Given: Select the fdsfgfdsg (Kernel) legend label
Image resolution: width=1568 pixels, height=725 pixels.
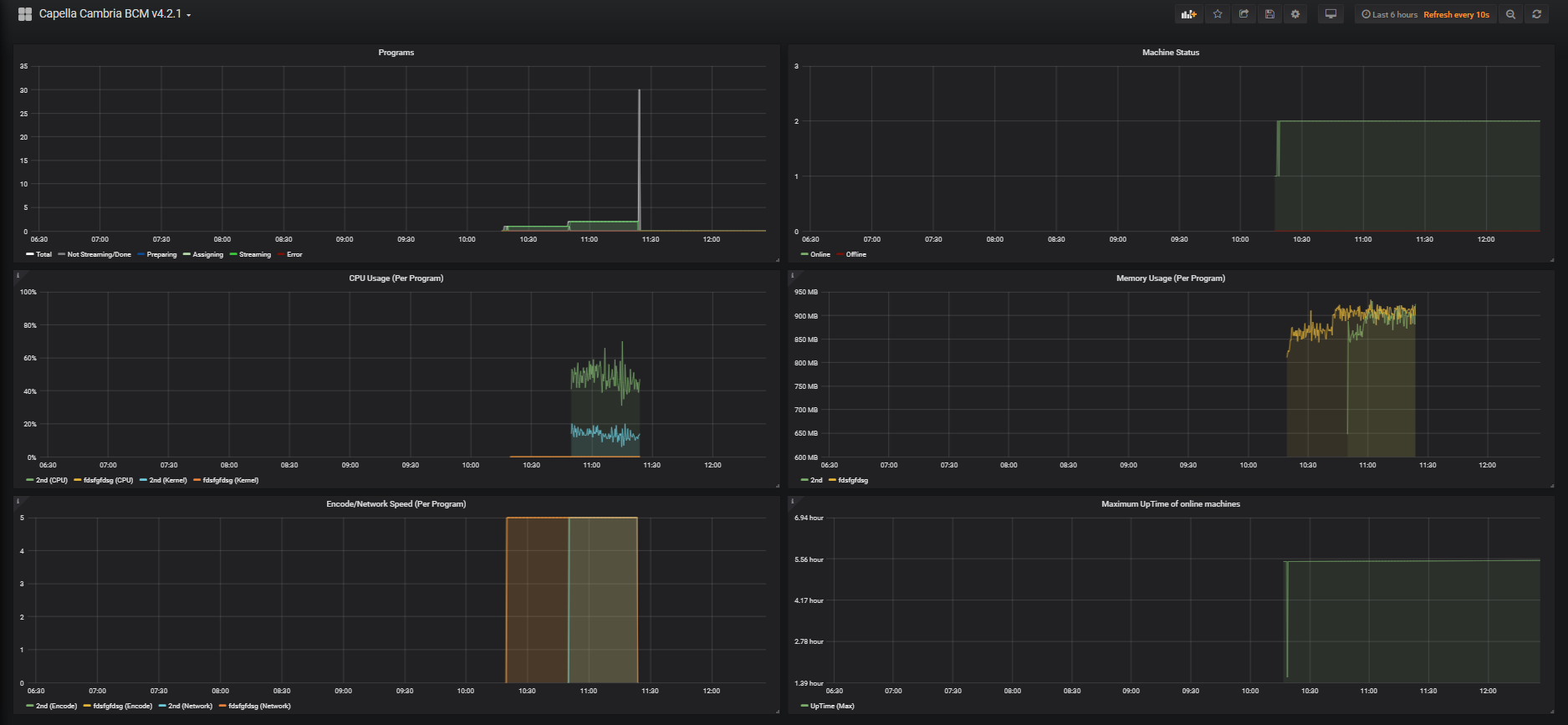Looking at the screenshot, I should 231,480.
